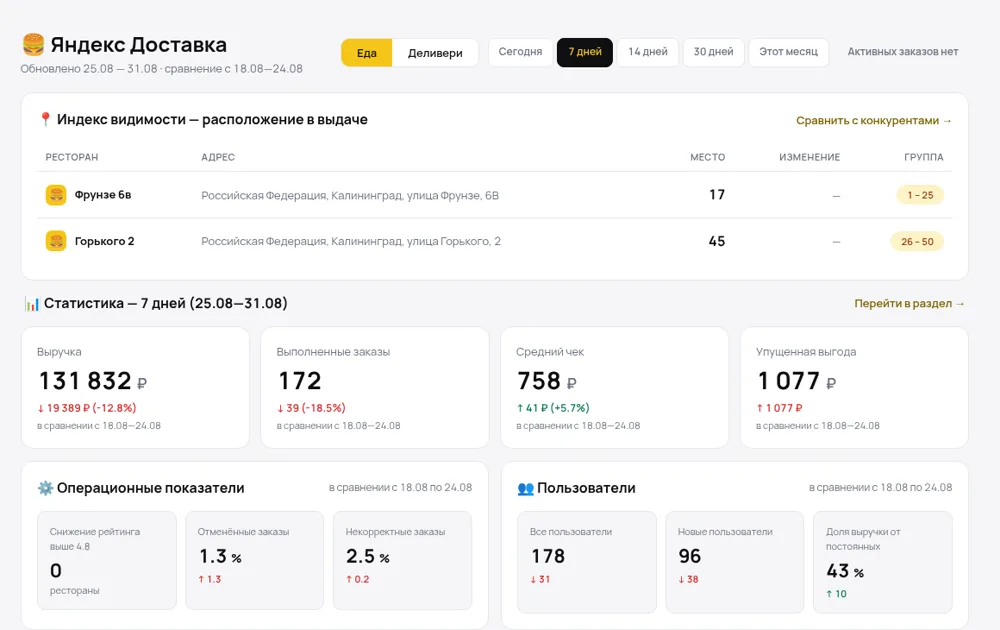Open the Горького 2 restaurant name
Viewport: 1000px width, 630px height.
(105, 241)
